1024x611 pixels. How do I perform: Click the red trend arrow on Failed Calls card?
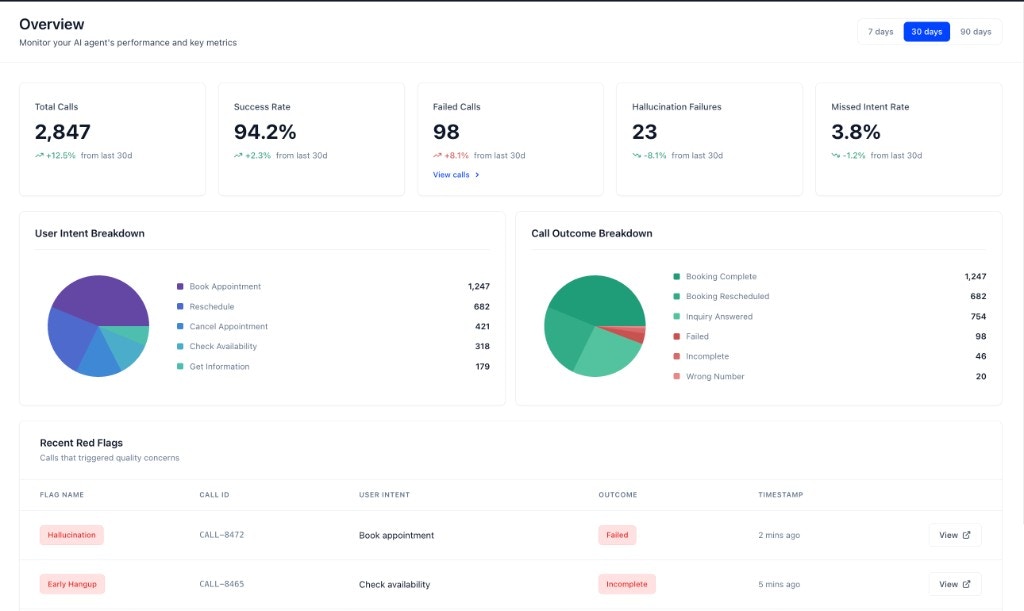tap(435, 156)
